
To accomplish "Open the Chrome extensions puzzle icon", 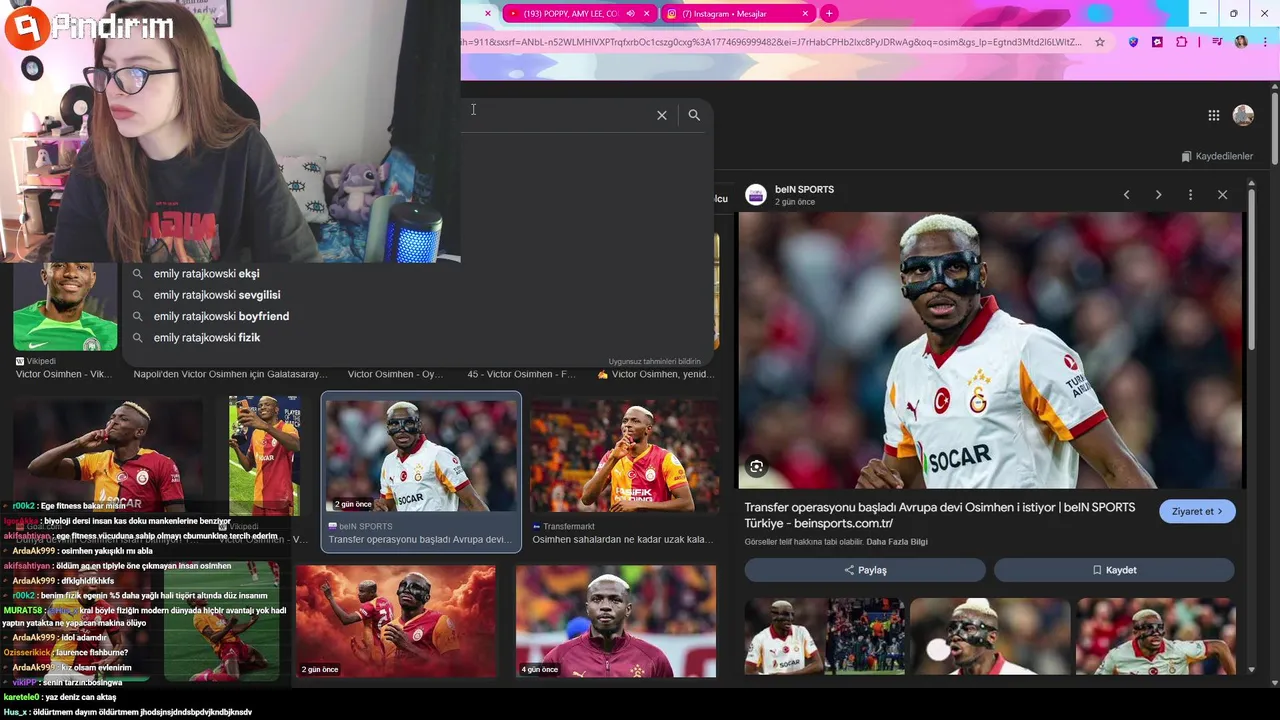I will (x=1181, y=42).
